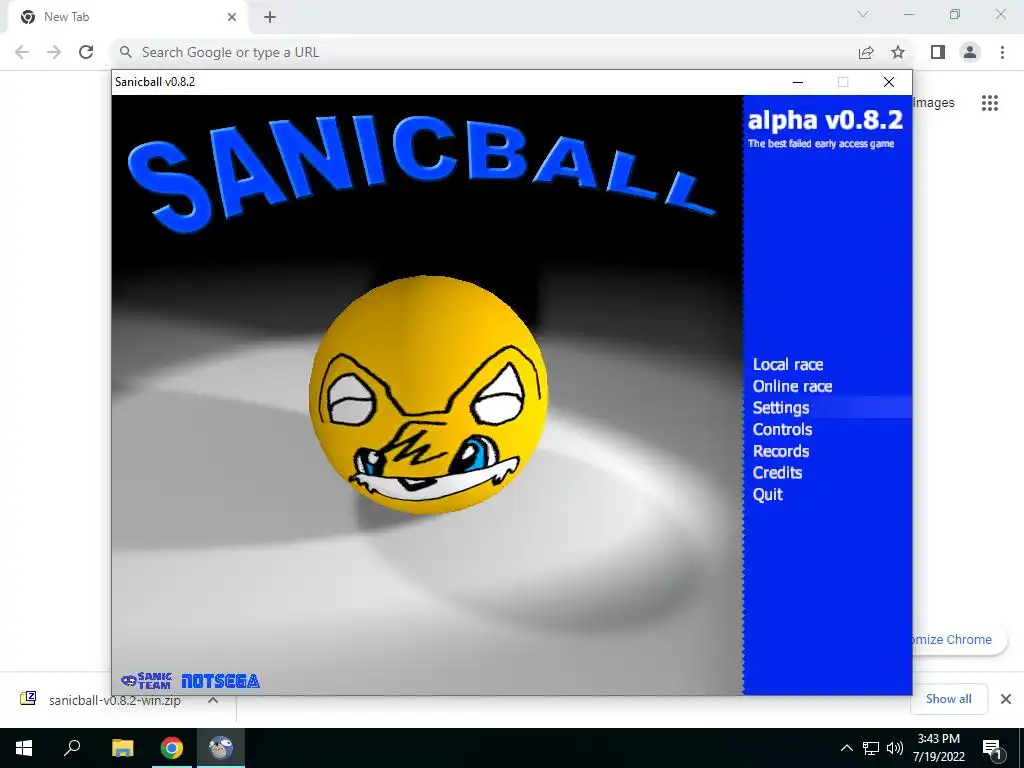Viewport: 1024px width, 768px height.
Task: Open the Windows Start menu
Action: point(24,748)
